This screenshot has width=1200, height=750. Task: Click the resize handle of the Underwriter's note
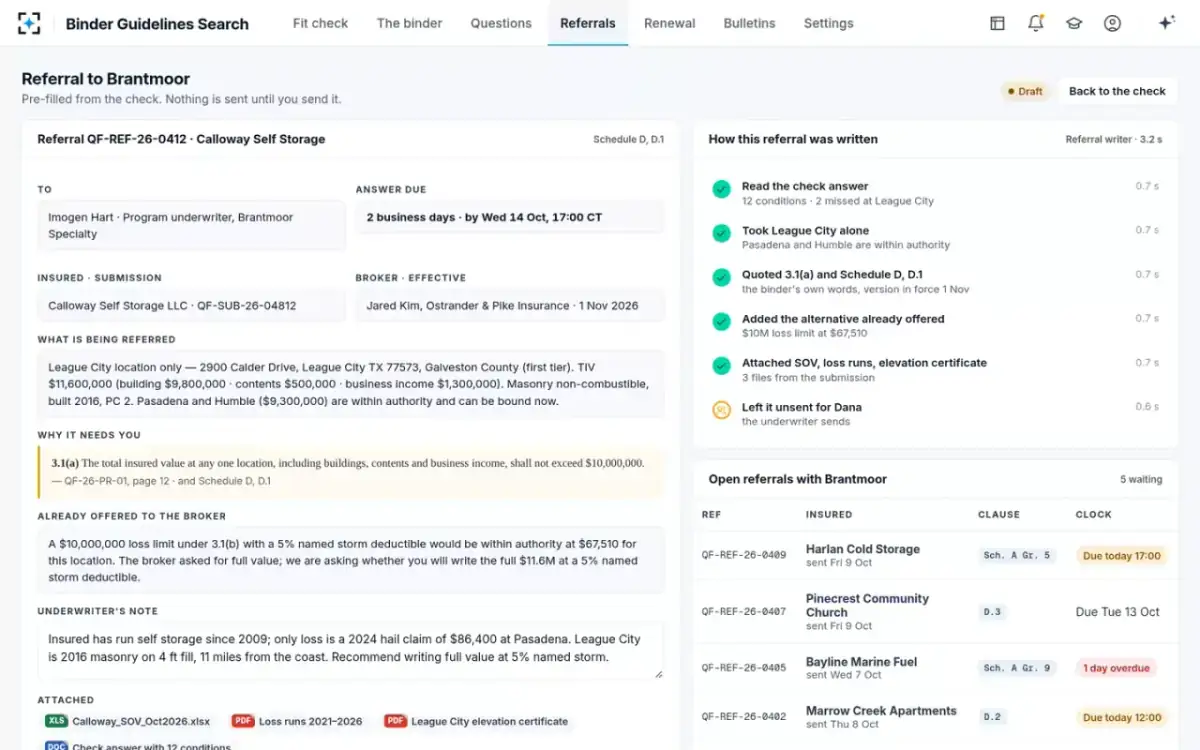[x=658, y=674]
